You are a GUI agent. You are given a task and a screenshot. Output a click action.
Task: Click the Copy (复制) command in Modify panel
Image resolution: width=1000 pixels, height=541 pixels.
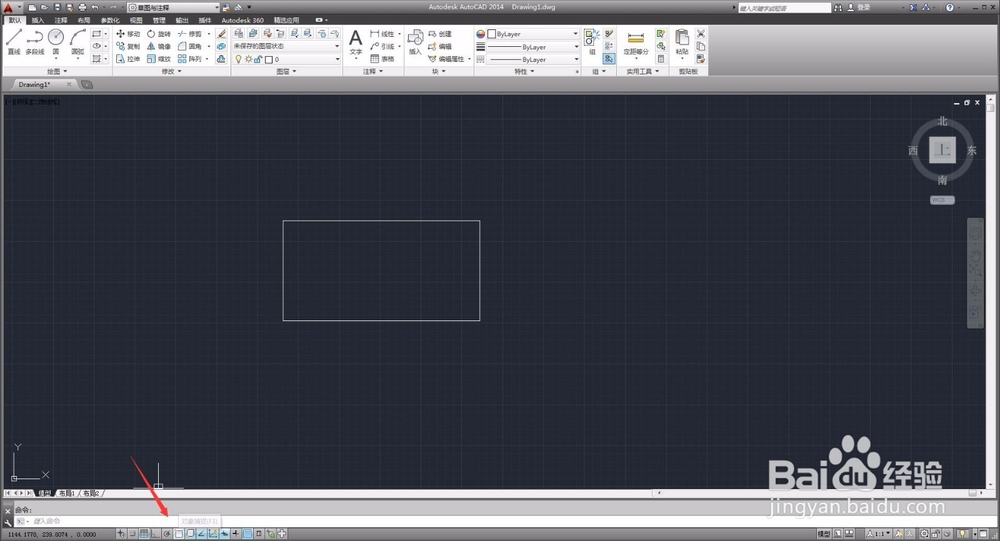(128, 47)
